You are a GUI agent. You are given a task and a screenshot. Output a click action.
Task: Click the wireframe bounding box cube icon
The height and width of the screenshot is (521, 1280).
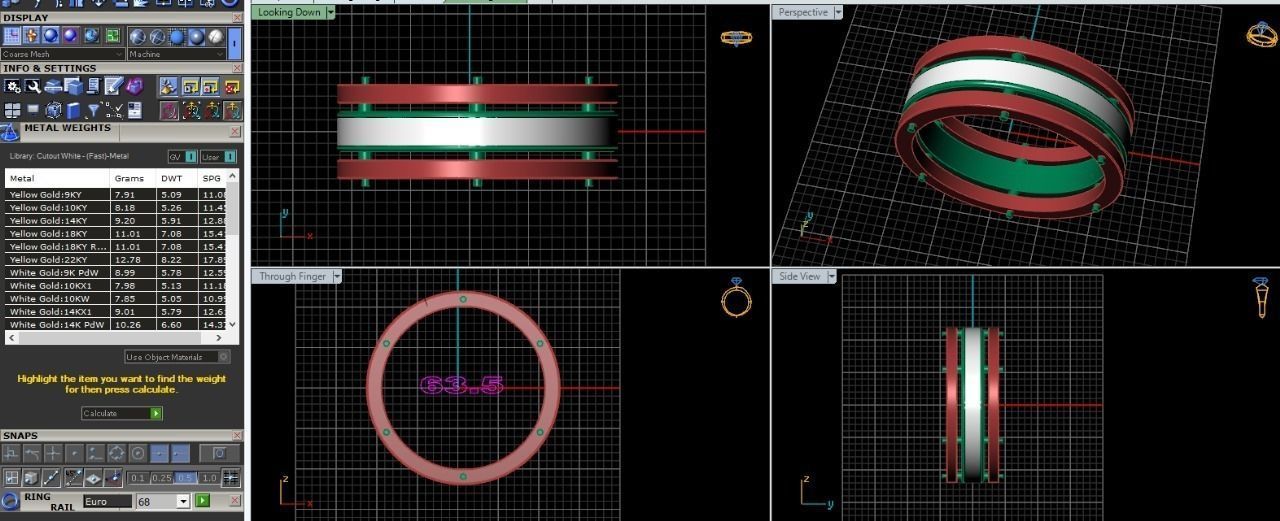pos(53,110)
